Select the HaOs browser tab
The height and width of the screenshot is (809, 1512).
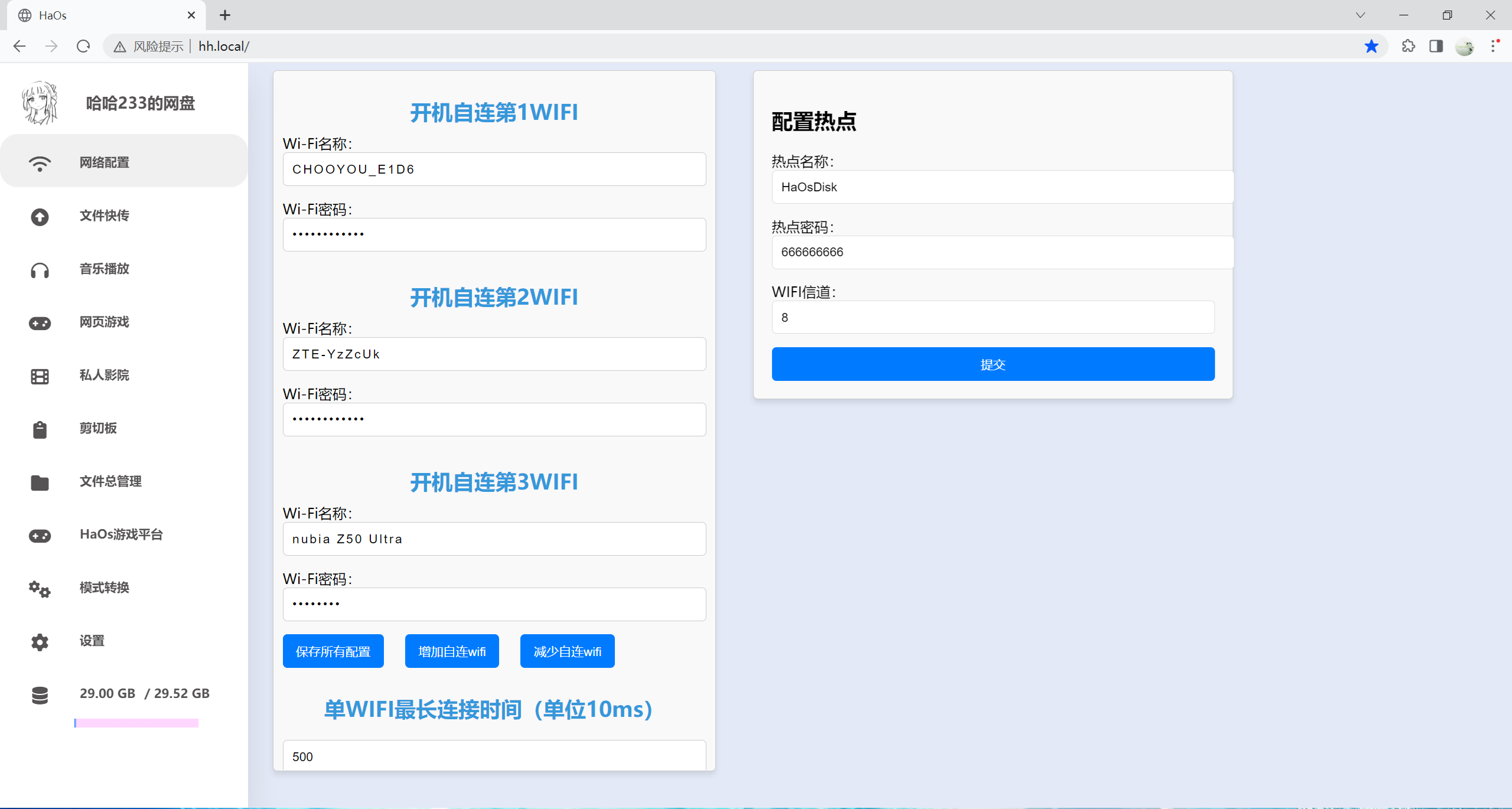point(106,15)
